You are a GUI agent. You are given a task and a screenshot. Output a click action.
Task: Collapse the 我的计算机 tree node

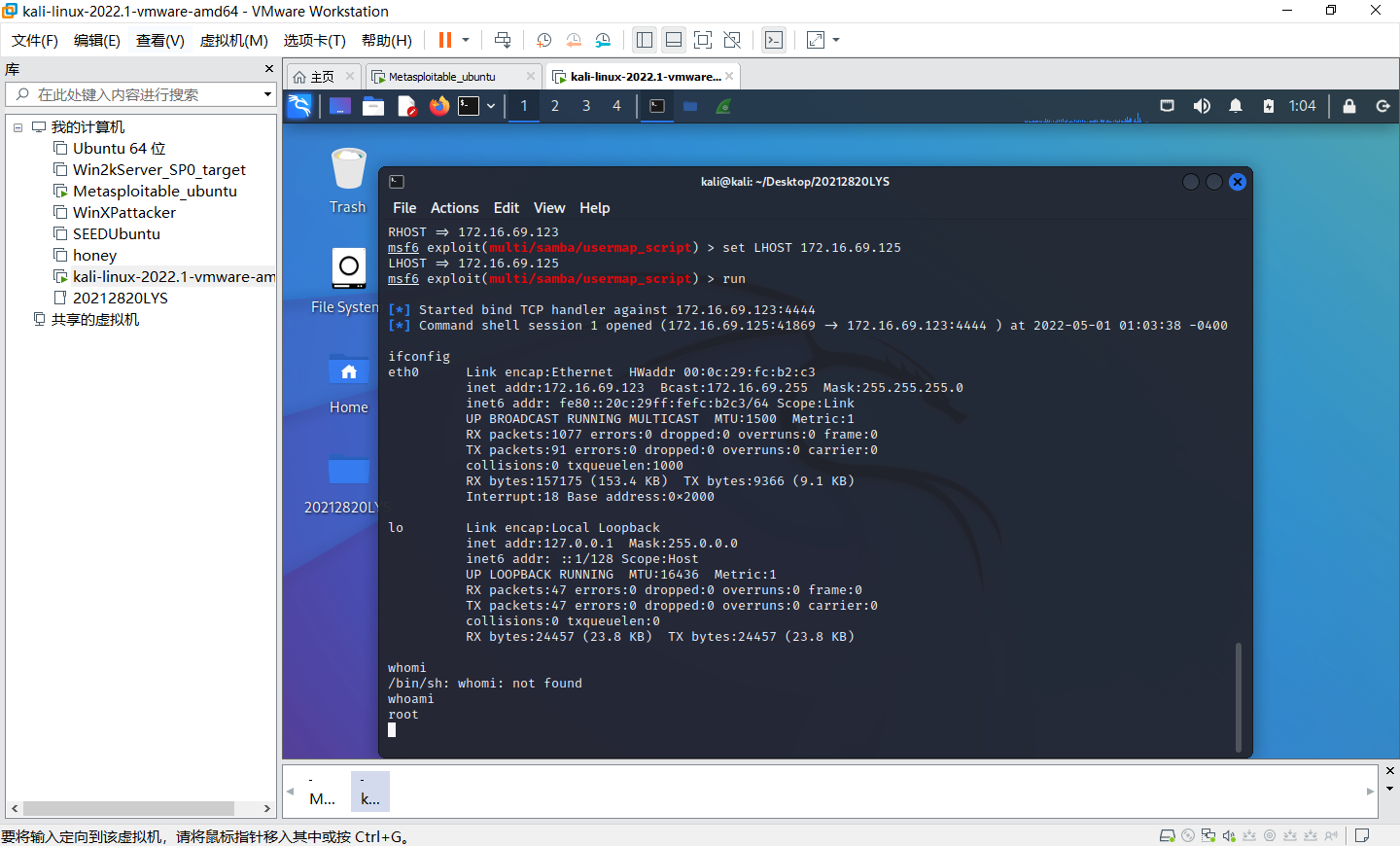pos(17,127)
